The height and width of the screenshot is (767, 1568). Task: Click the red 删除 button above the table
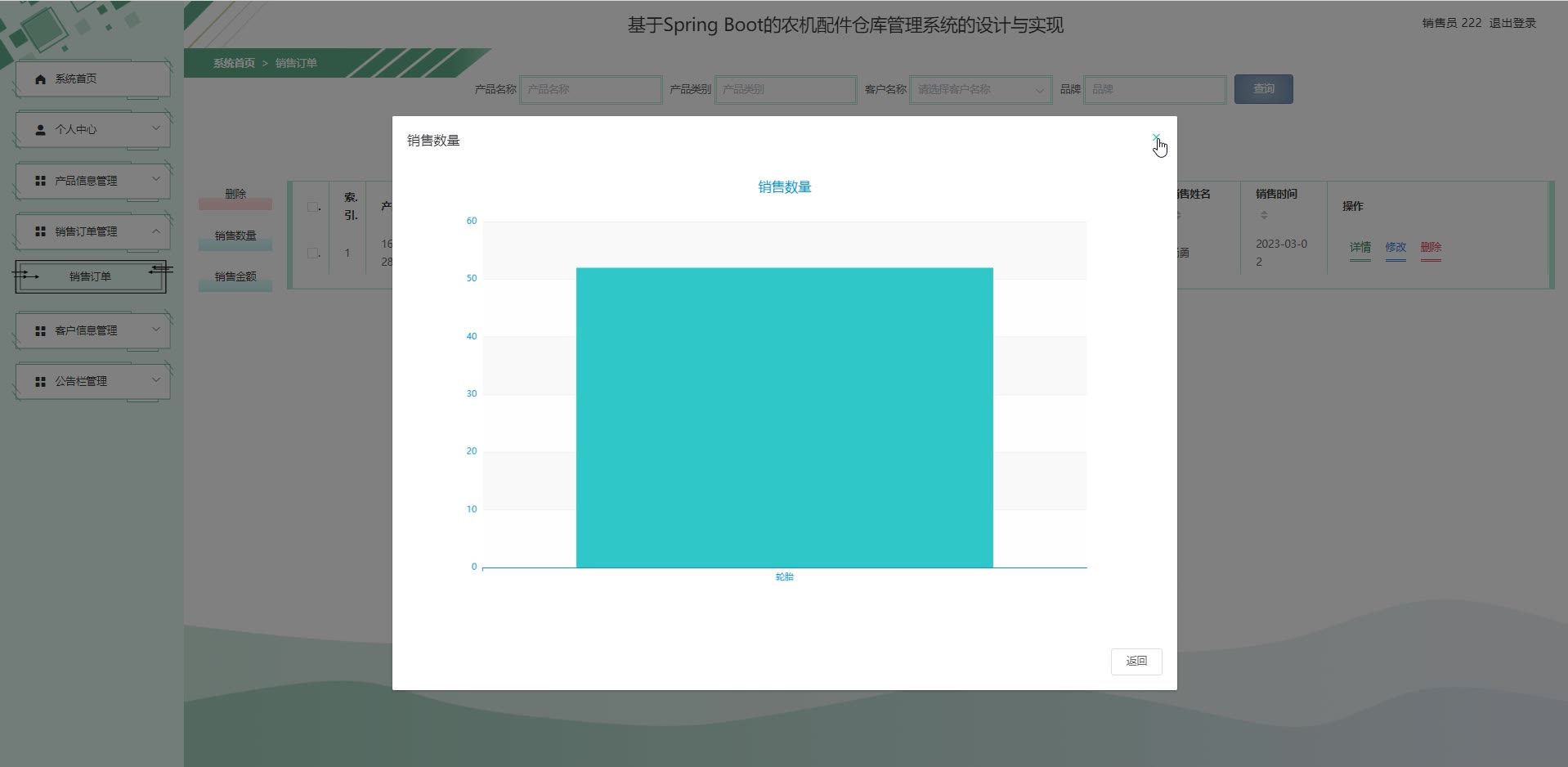pyautogui.click(x=235, y=195)
